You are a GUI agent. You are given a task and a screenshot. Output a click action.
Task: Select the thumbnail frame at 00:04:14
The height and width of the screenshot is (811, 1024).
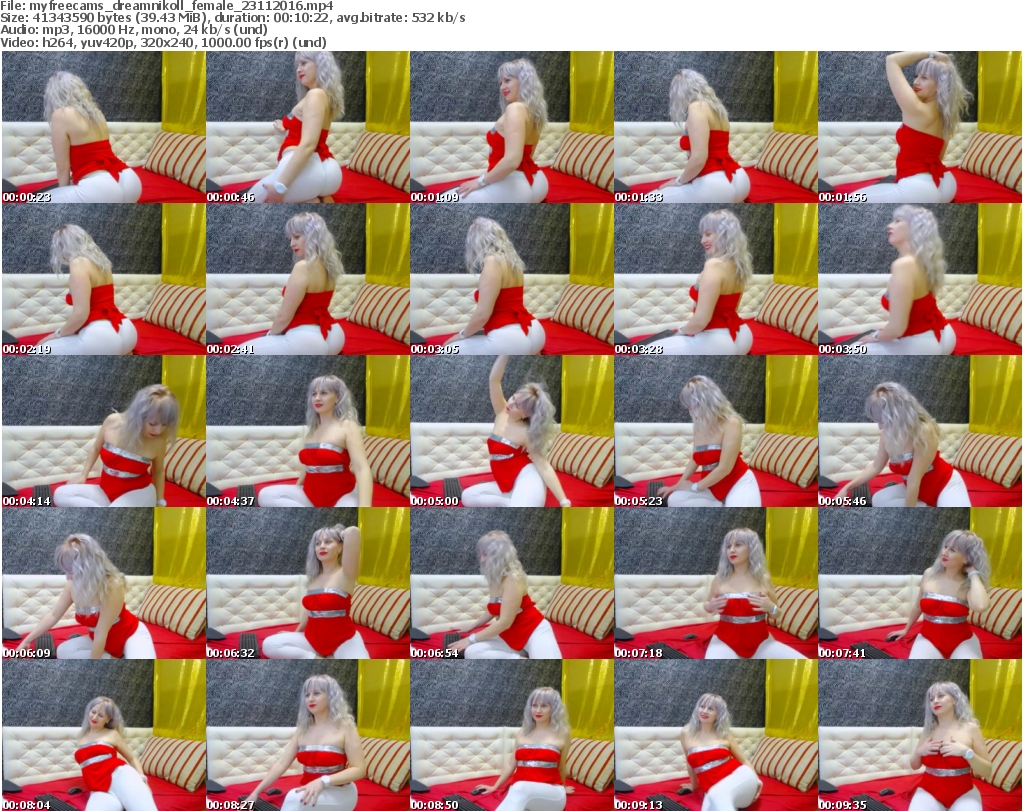point(104,432)
